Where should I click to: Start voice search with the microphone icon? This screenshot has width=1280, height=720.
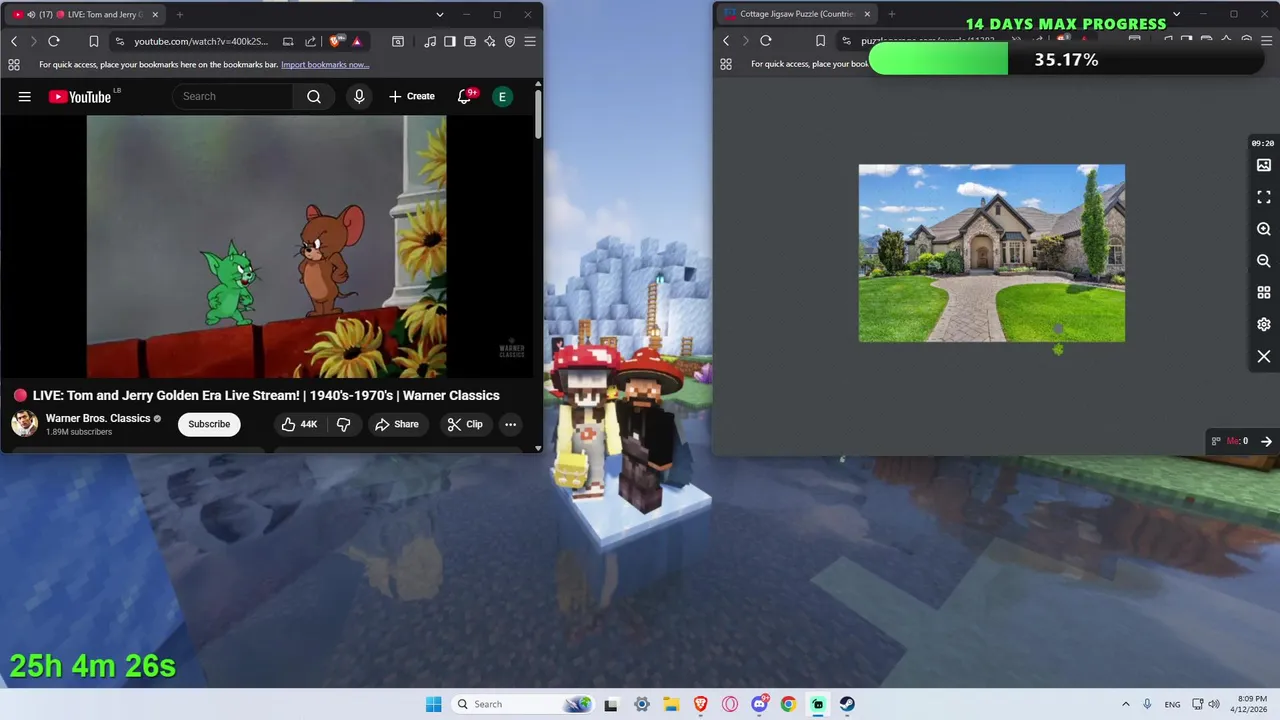click(x=359, y=96)
